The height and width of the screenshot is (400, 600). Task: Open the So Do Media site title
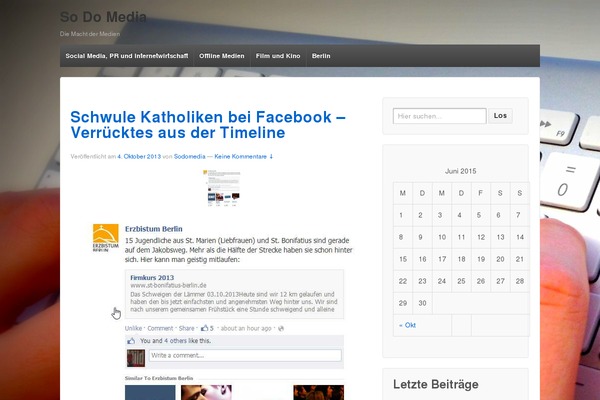point(103,17)
